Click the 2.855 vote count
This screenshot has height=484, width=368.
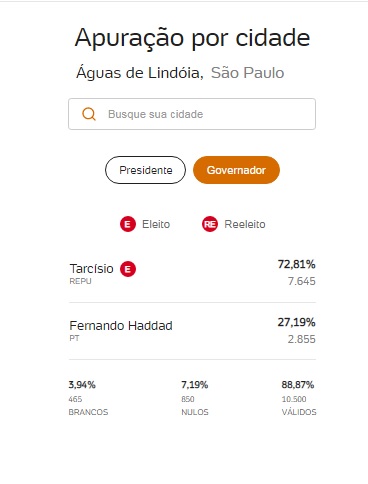[301, 339]
